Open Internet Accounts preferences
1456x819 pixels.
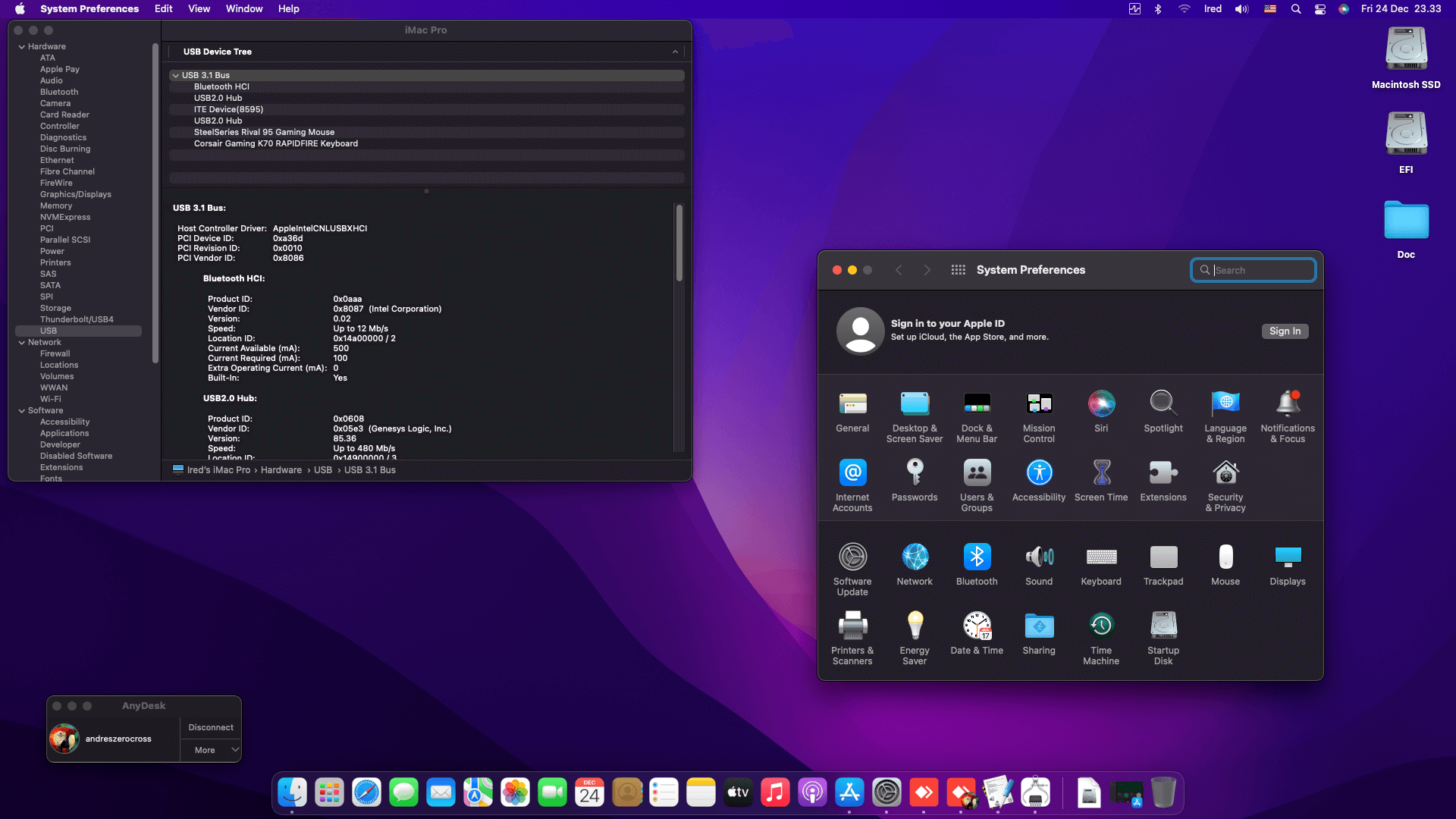[x=852, y=486]
